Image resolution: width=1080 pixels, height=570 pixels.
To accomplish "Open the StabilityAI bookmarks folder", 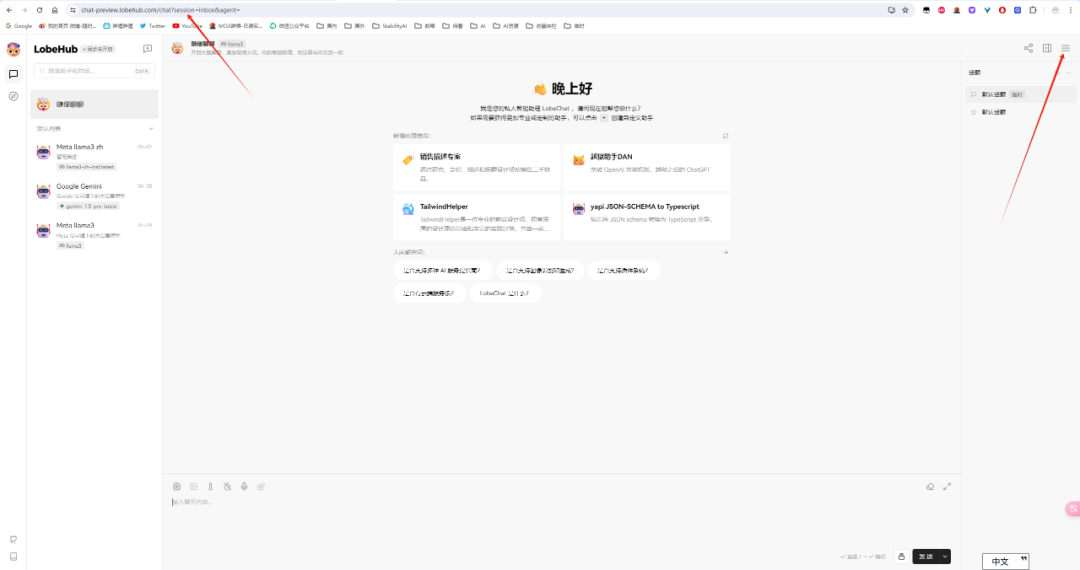I will click(x=390, y=26).
